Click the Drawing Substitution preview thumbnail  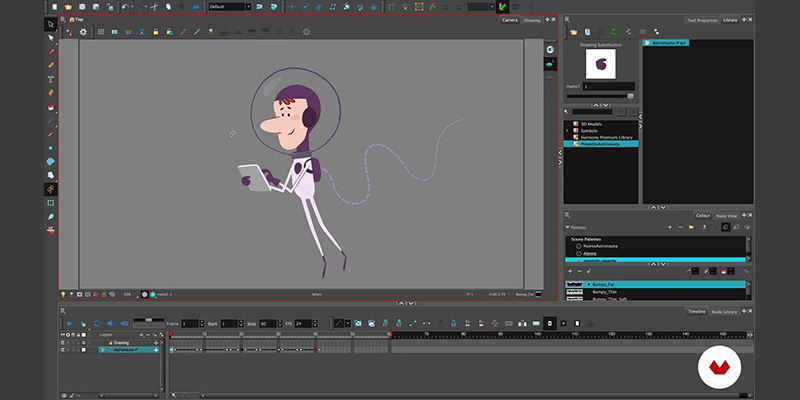601,64
